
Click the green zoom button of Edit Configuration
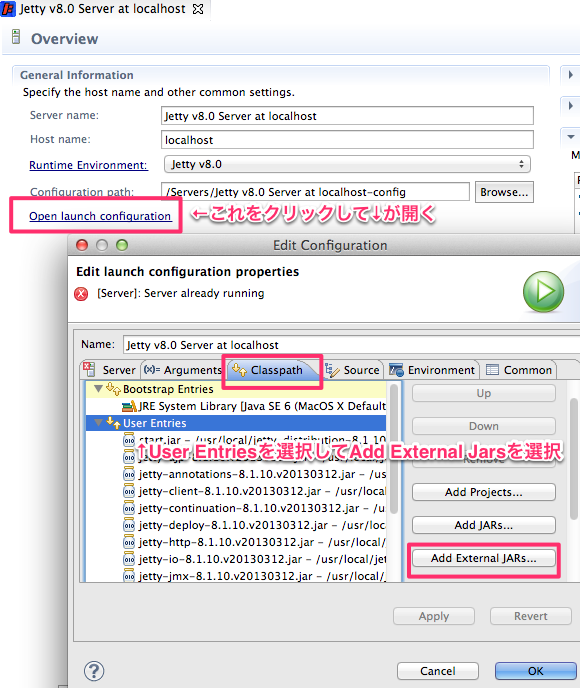tap(122, 245)
